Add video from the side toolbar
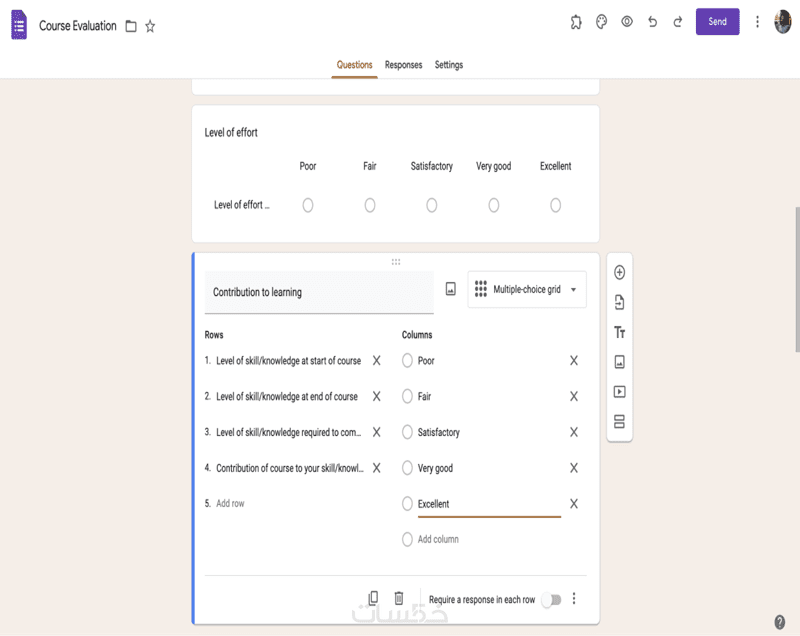The width and height of the screenshot is (800, 636). (x=619, y=392)
